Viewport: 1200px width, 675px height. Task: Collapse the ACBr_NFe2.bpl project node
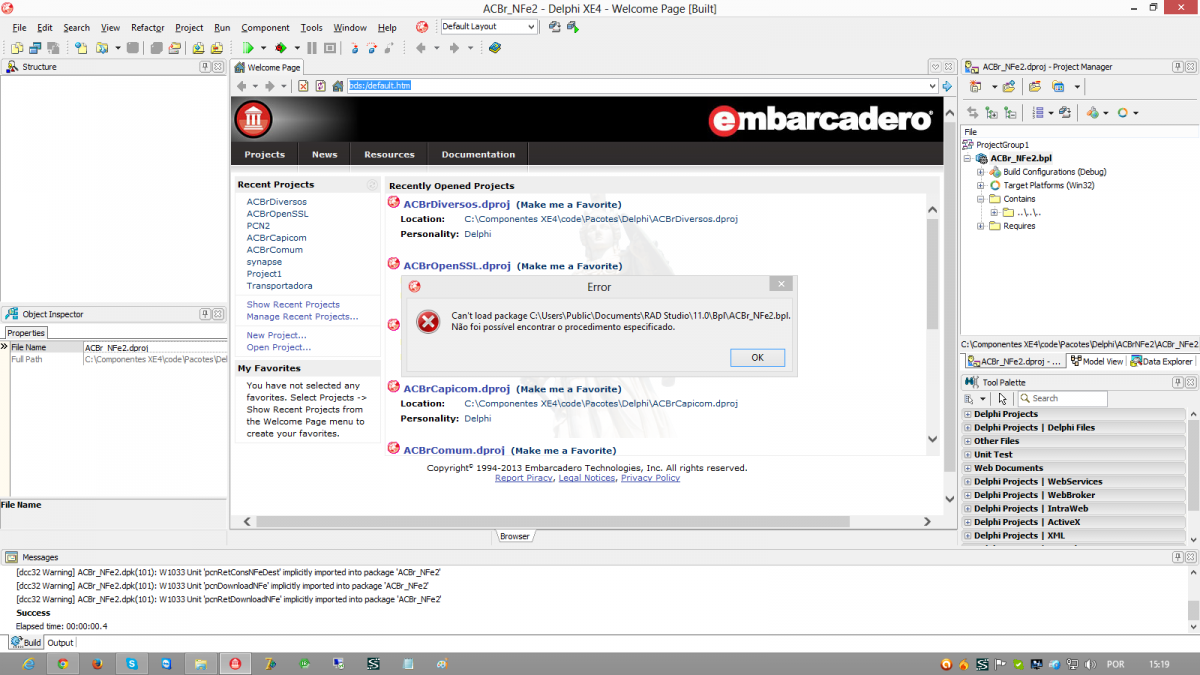(968, 159)
